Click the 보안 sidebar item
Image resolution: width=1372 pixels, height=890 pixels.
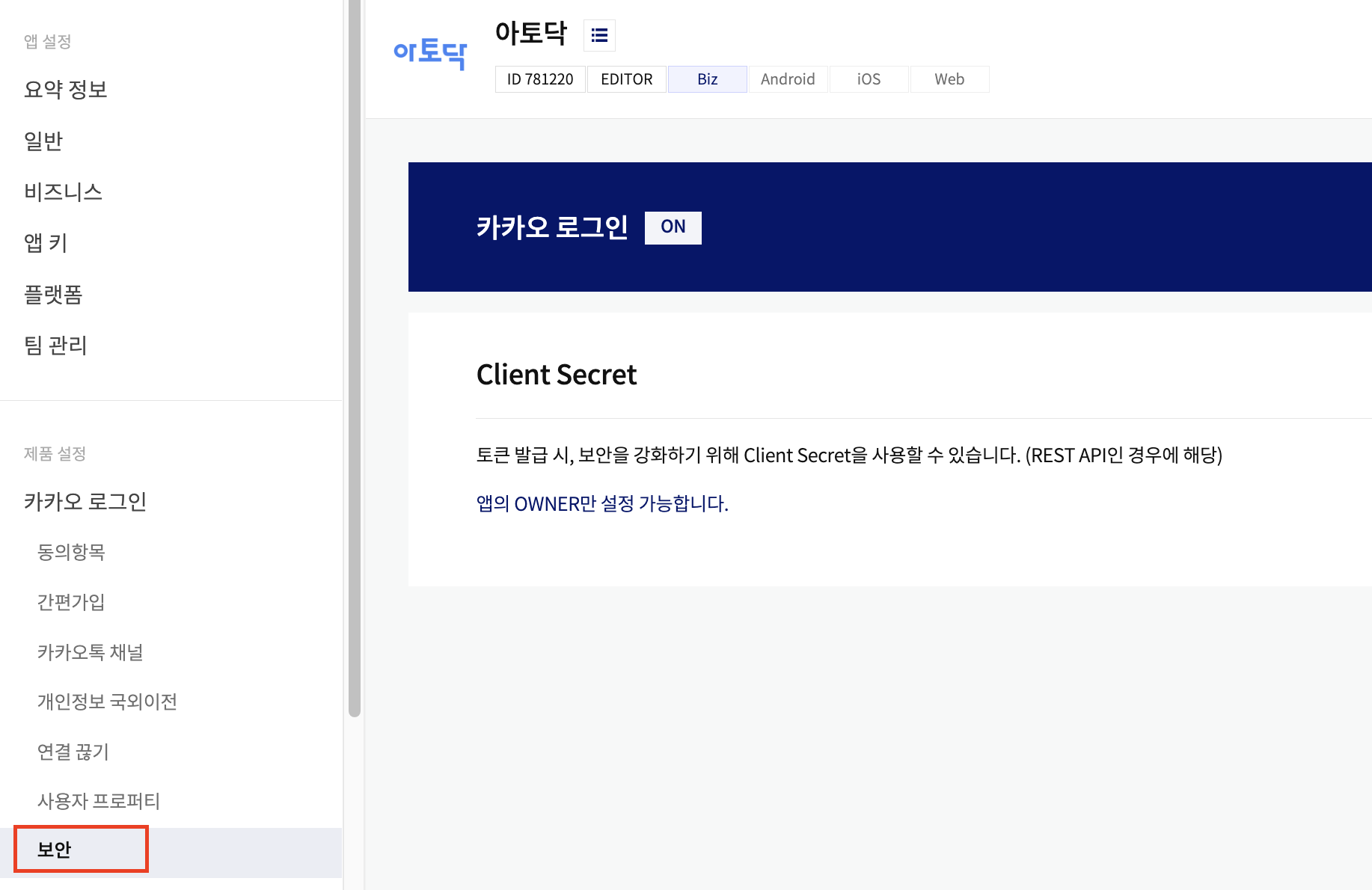click(55, 850)
